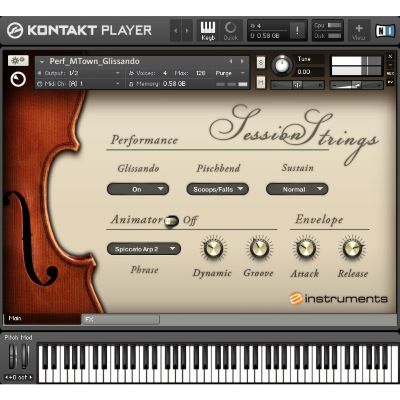The image size is (400, 400).
Task: Click the Max voices 128 value
Action: [200, 73]
